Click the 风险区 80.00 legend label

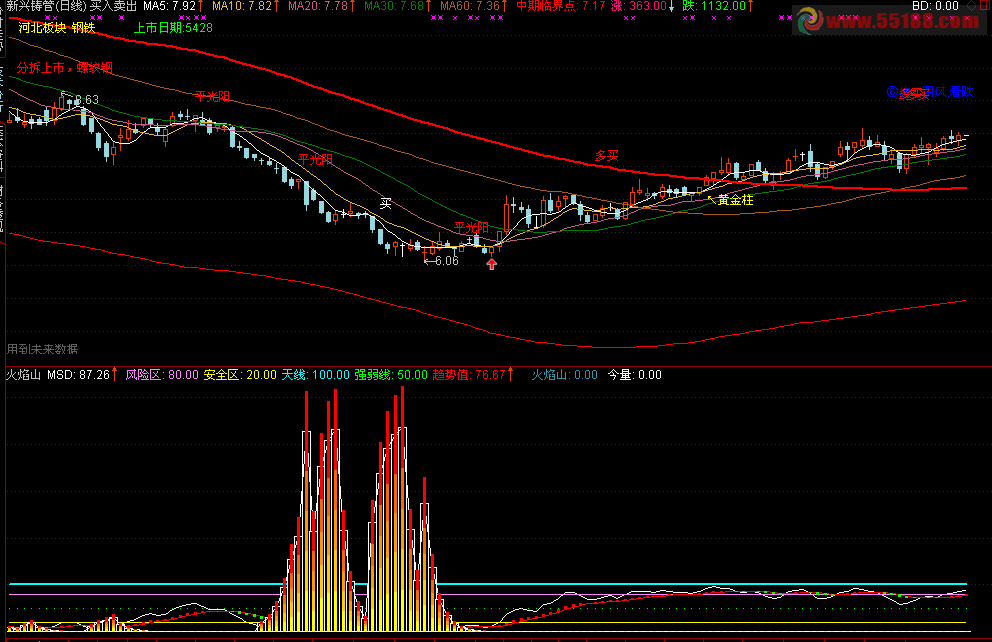162,374
